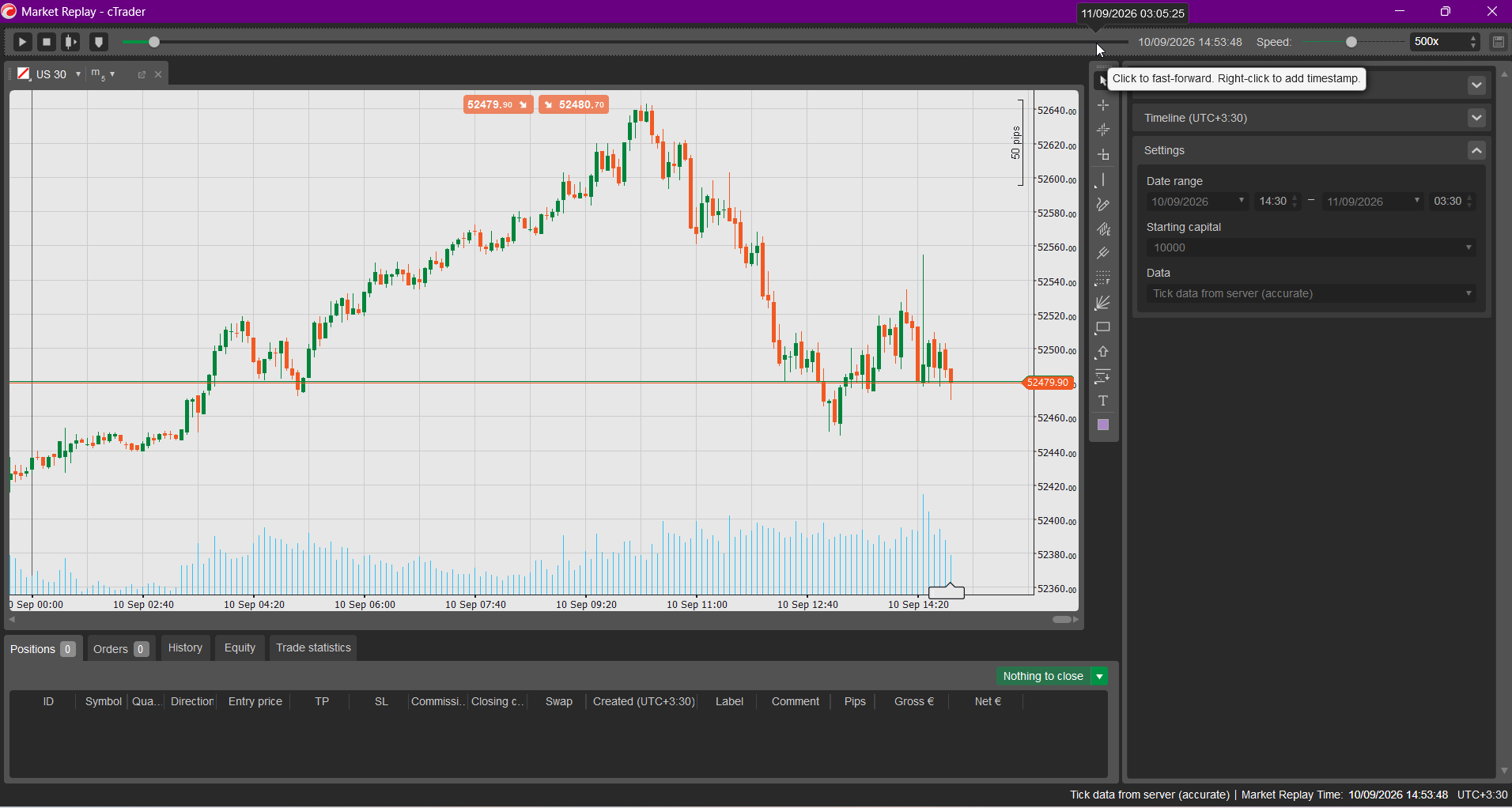This screenshot has height=808, width=1512.
Task: Collapse the Settings section
Action: click(x=1476, y=150)
